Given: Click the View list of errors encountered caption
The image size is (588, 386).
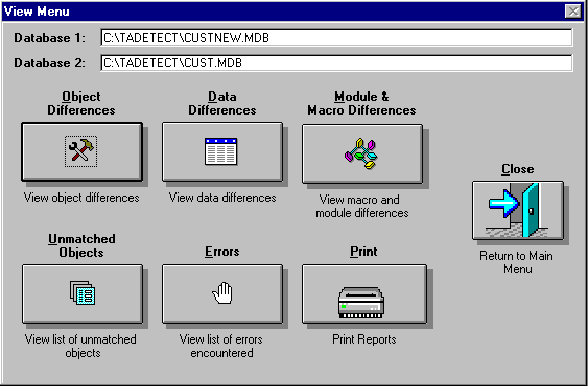Looking at the screenshot, I should pos(221,346).
